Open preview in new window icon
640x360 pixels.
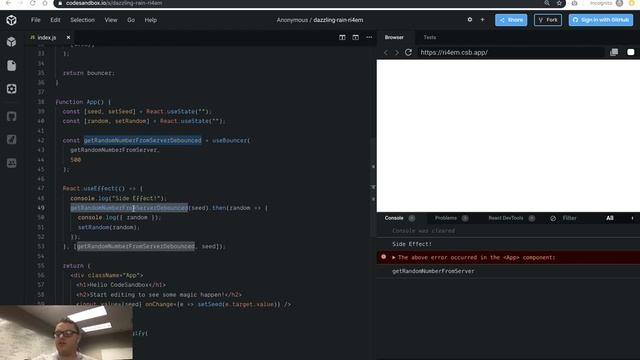[614, 52]
